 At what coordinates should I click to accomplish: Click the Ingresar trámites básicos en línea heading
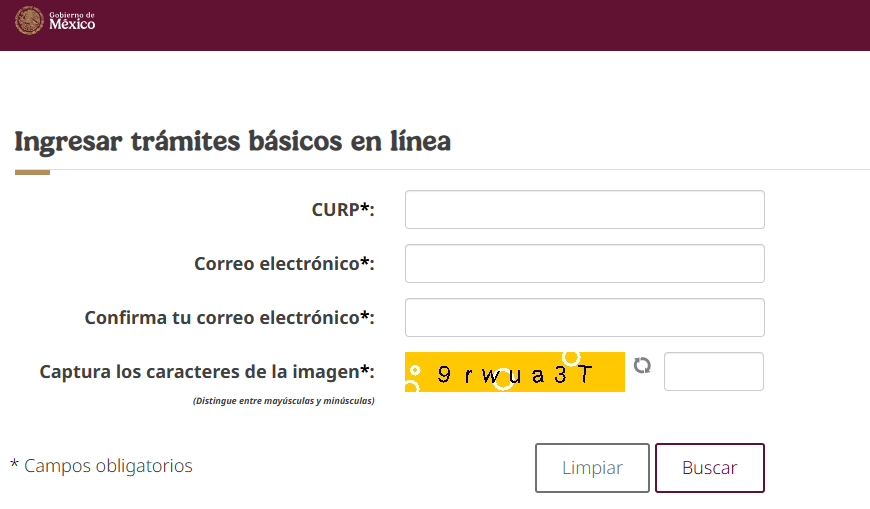(x=232, y=141)
